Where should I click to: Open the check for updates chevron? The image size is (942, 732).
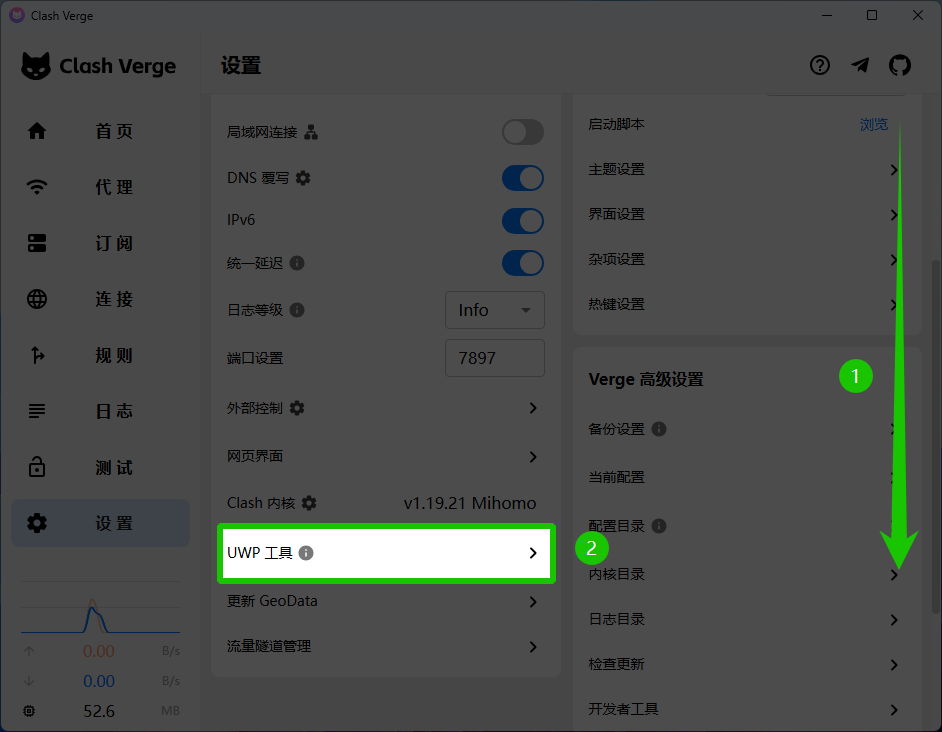click(894, 665)
